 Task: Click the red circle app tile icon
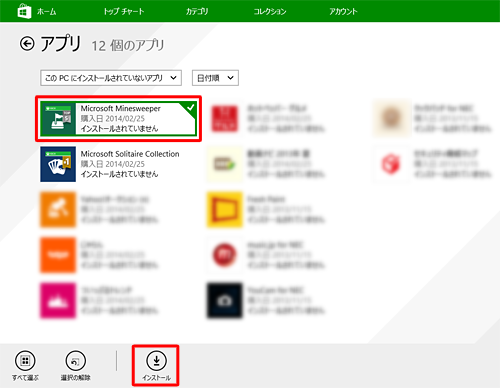tap(225, 255)
